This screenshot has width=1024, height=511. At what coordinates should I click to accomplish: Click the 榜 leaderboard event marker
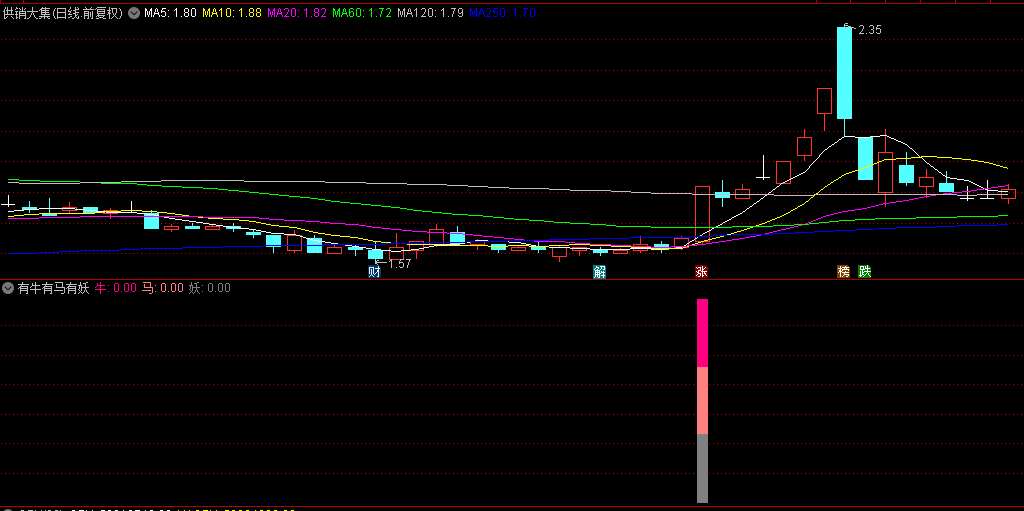click(844, 272)
